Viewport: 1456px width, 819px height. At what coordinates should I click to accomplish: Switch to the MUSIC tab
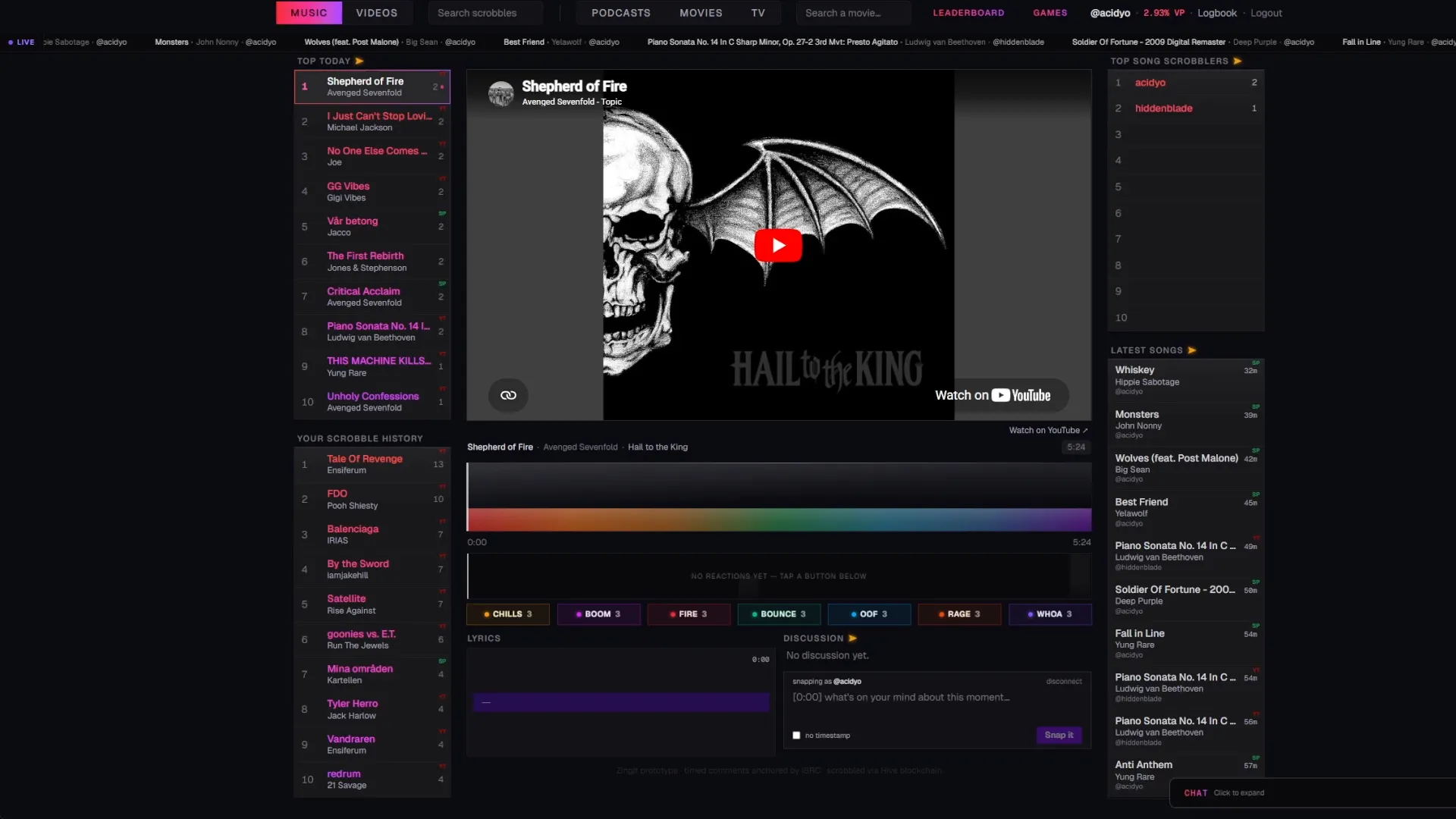pos(309,13)
